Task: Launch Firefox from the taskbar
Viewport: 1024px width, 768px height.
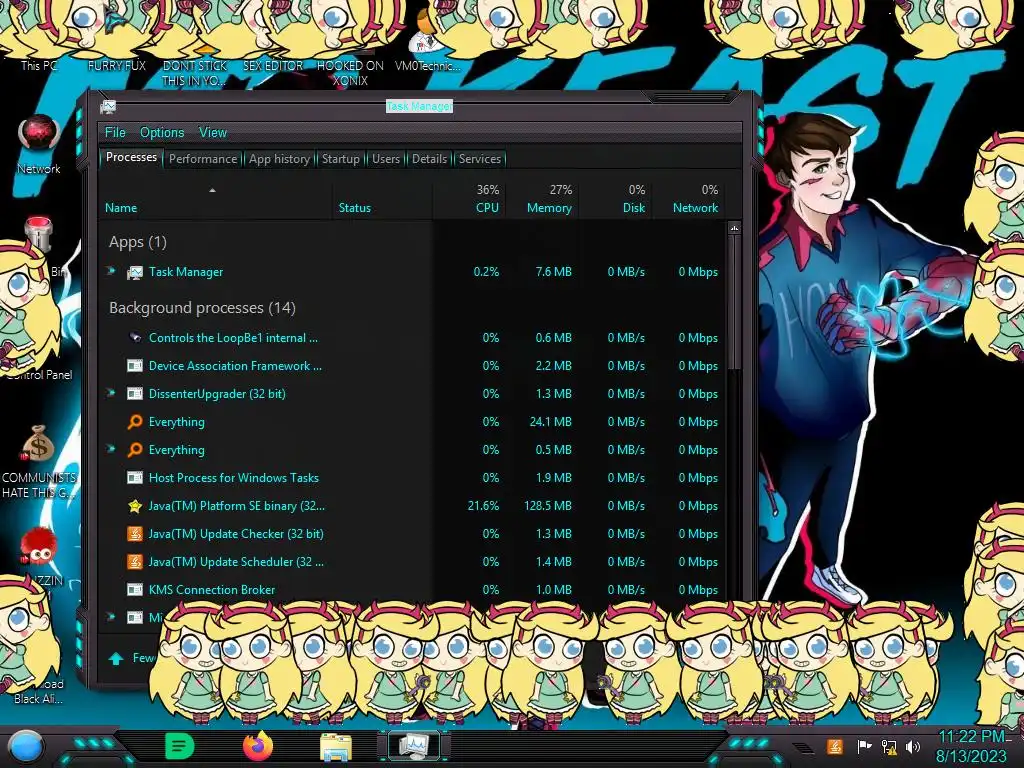Action: pyautogui.click(x=258, y=746)
